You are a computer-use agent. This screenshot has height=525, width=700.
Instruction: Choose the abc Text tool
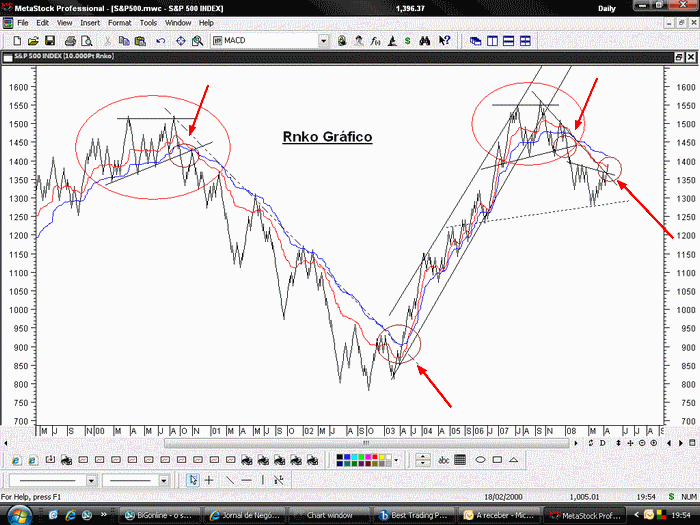[x=443, y=460]
